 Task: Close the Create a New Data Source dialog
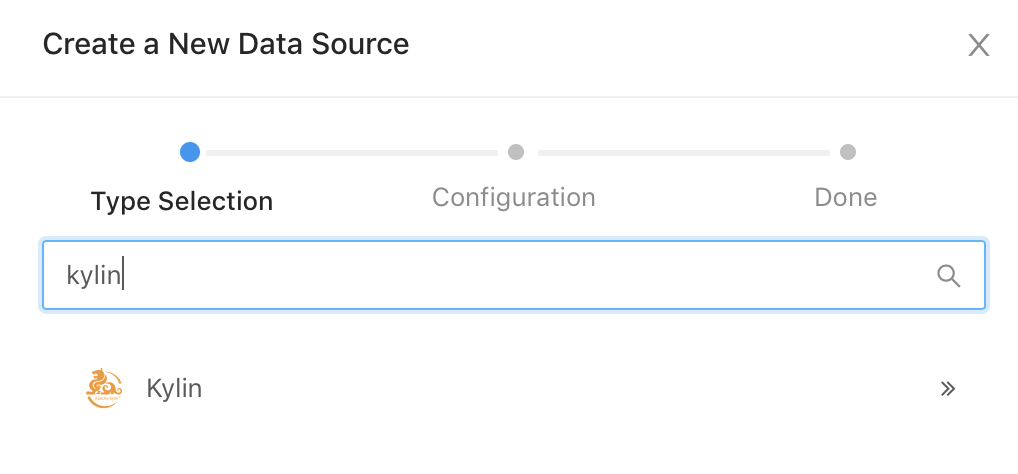click(978, 45)
